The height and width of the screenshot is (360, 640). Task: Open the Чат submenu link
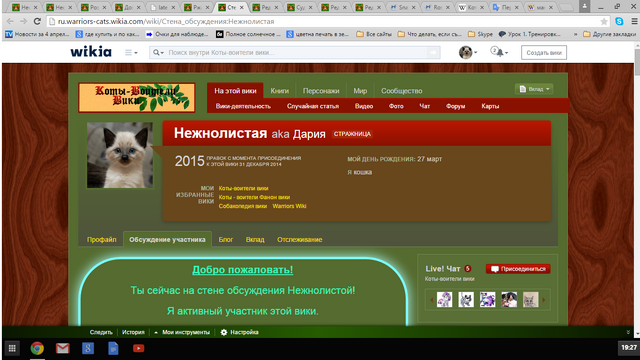[x=424, y=106]
